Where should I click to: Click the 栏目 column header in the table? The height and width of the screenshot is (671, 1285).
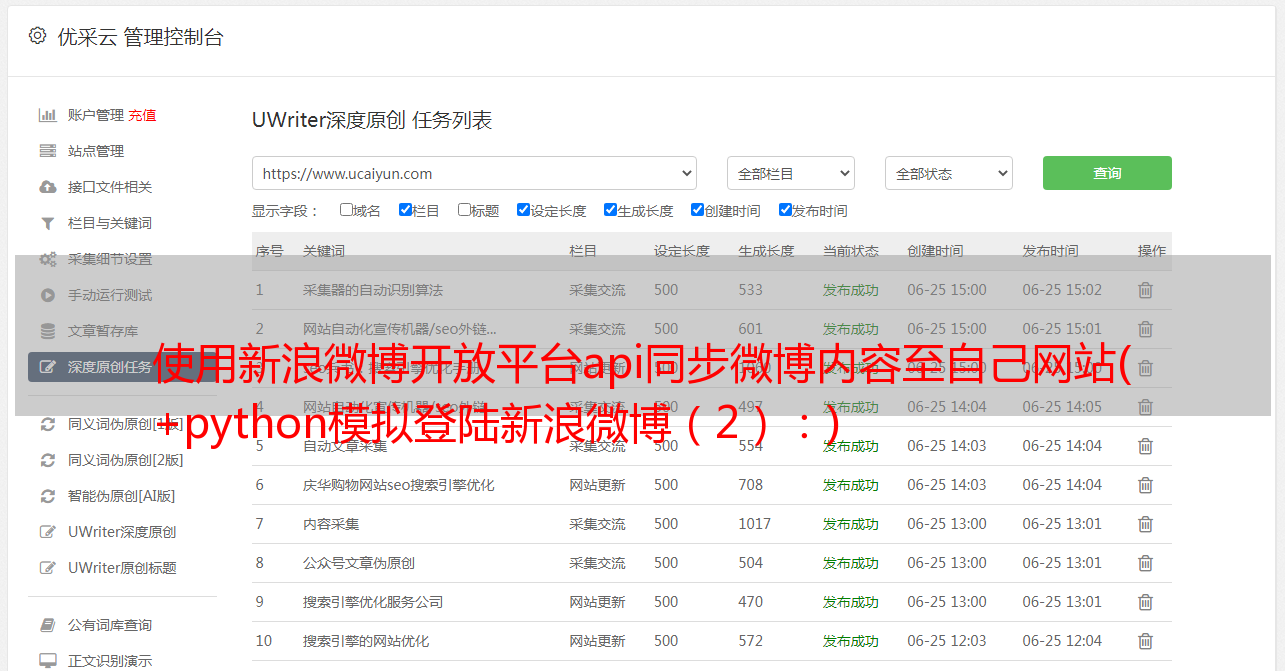click(x=584, y=251)
